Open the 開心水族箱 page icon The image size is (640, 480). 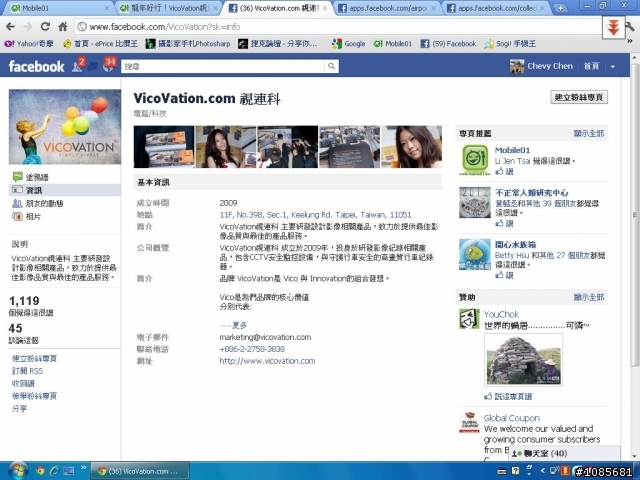[475, 254]
